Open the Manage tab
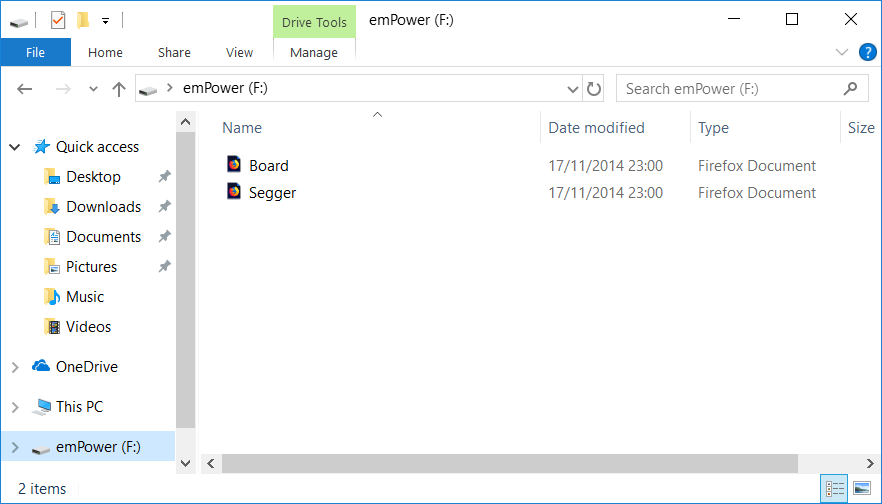This screenshot has width=882, height=504. coord(314,52)
